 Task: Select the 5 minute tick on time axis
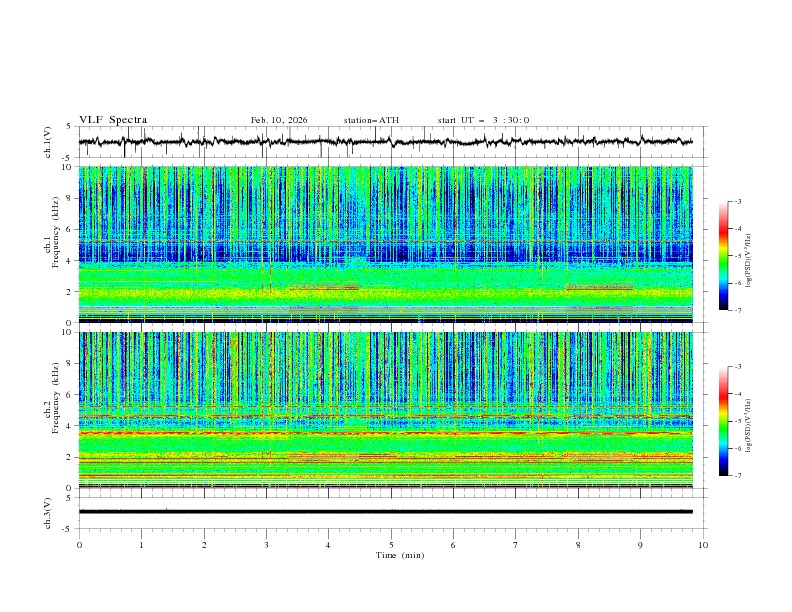pyautogui.click(x=391, y=544)
